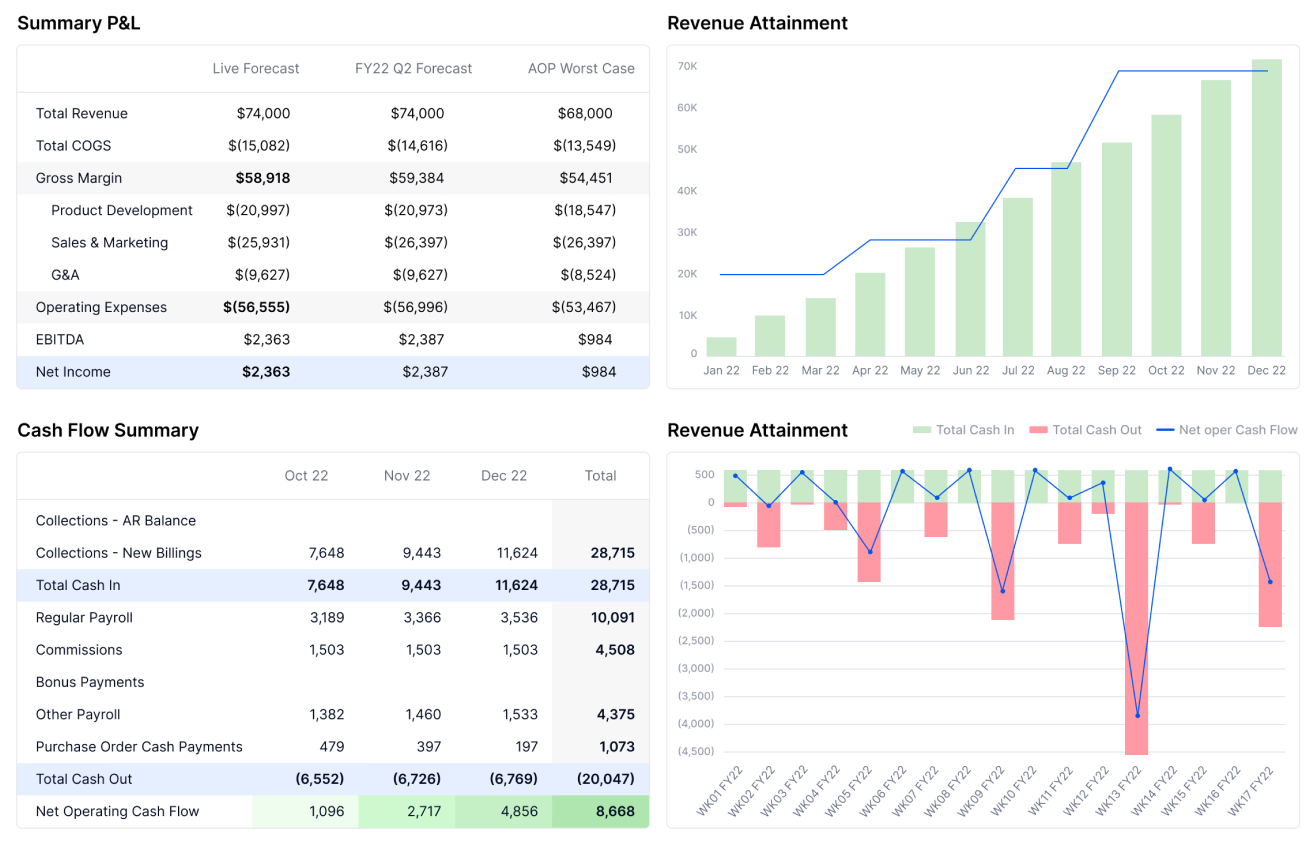Select the Commissions row label
1316x846 pixels.
[x=79, y=650]
